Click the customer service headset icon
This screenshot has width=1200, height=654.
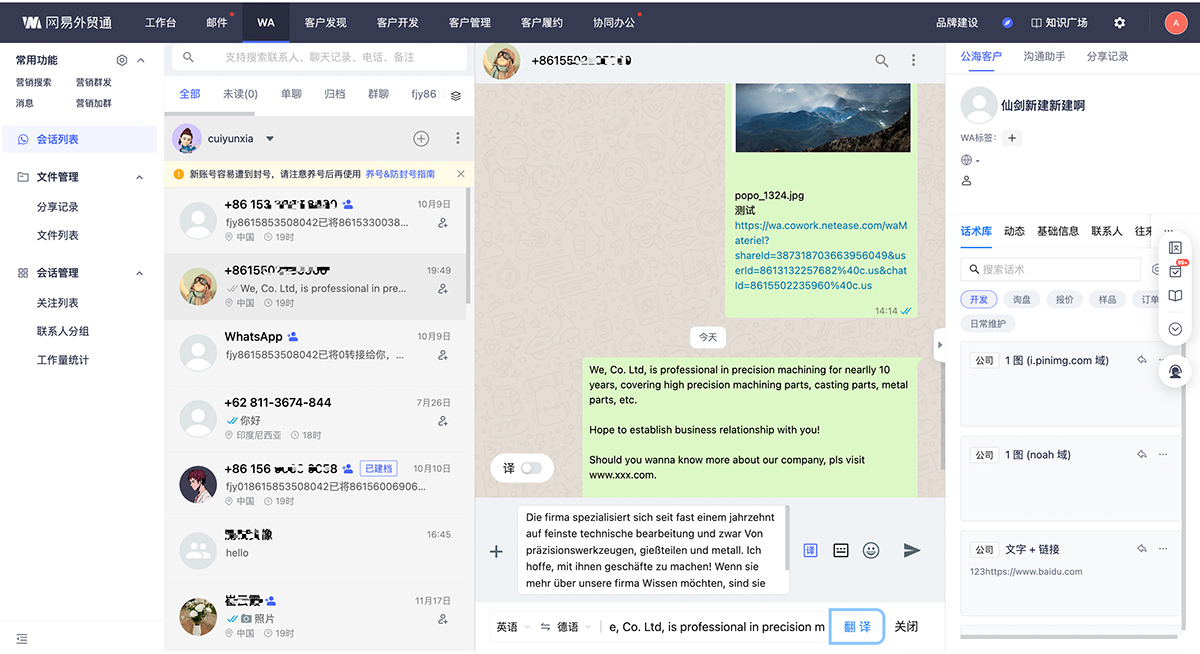click(x=1176, y=371)
